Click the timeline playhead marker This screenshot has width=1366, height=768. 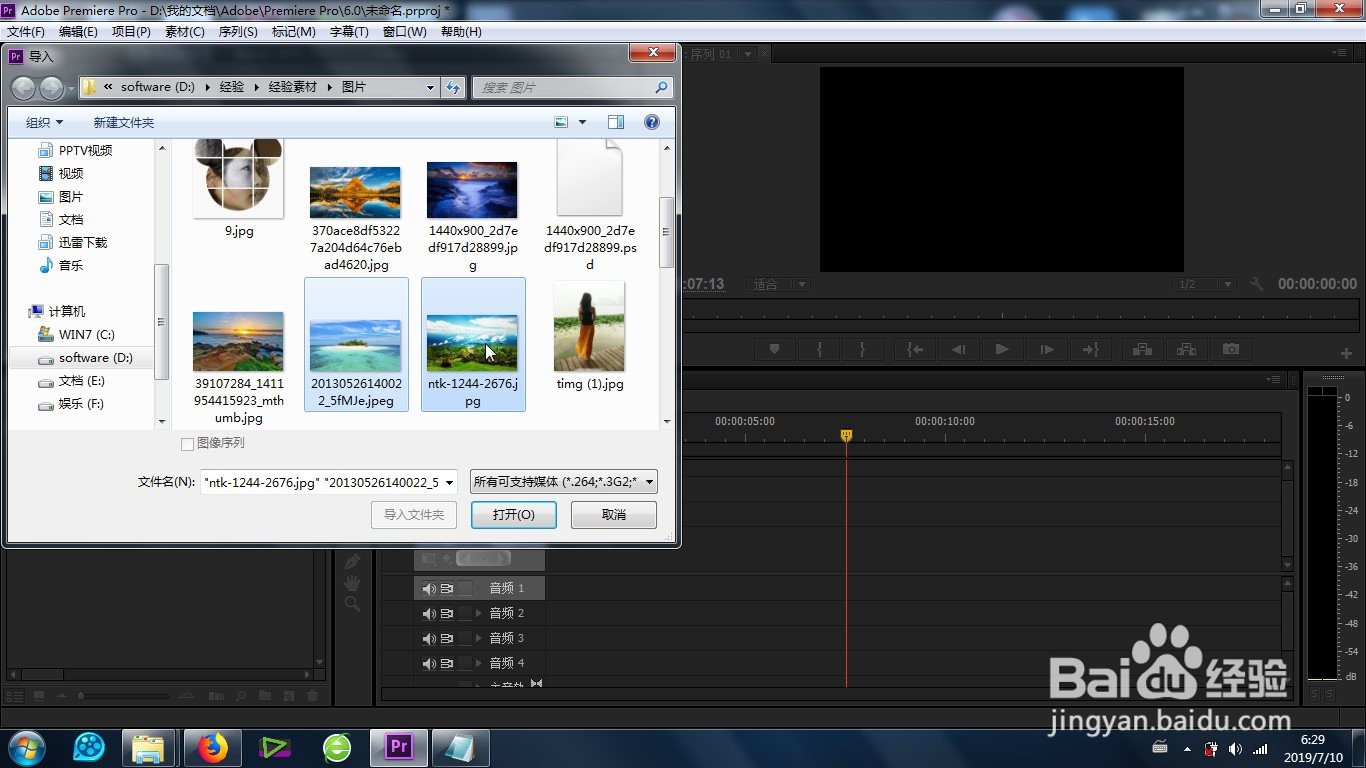point(846,435)
